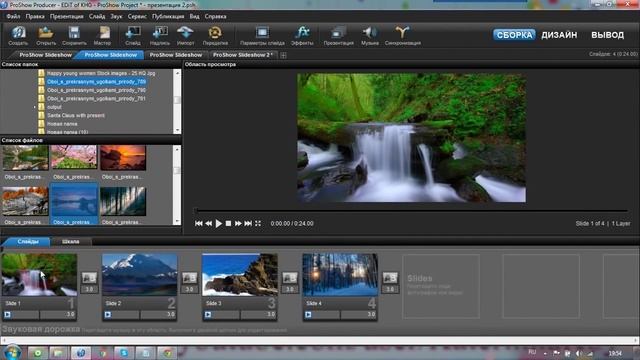Screen dimensions: 640x360
Task: Expand the output folder tree node
Action: (35, 107)
